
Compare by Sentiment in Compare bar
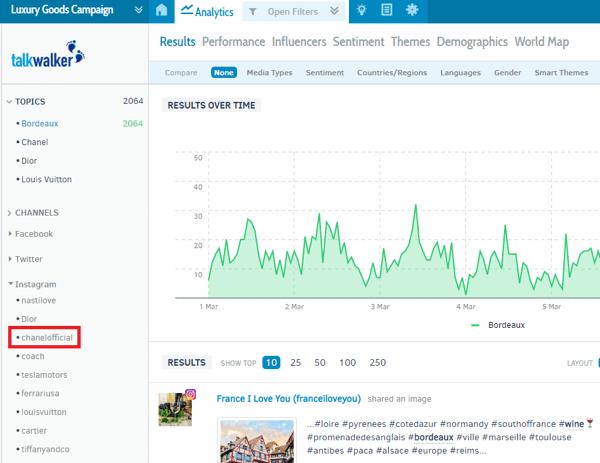(x=324, y=73)
